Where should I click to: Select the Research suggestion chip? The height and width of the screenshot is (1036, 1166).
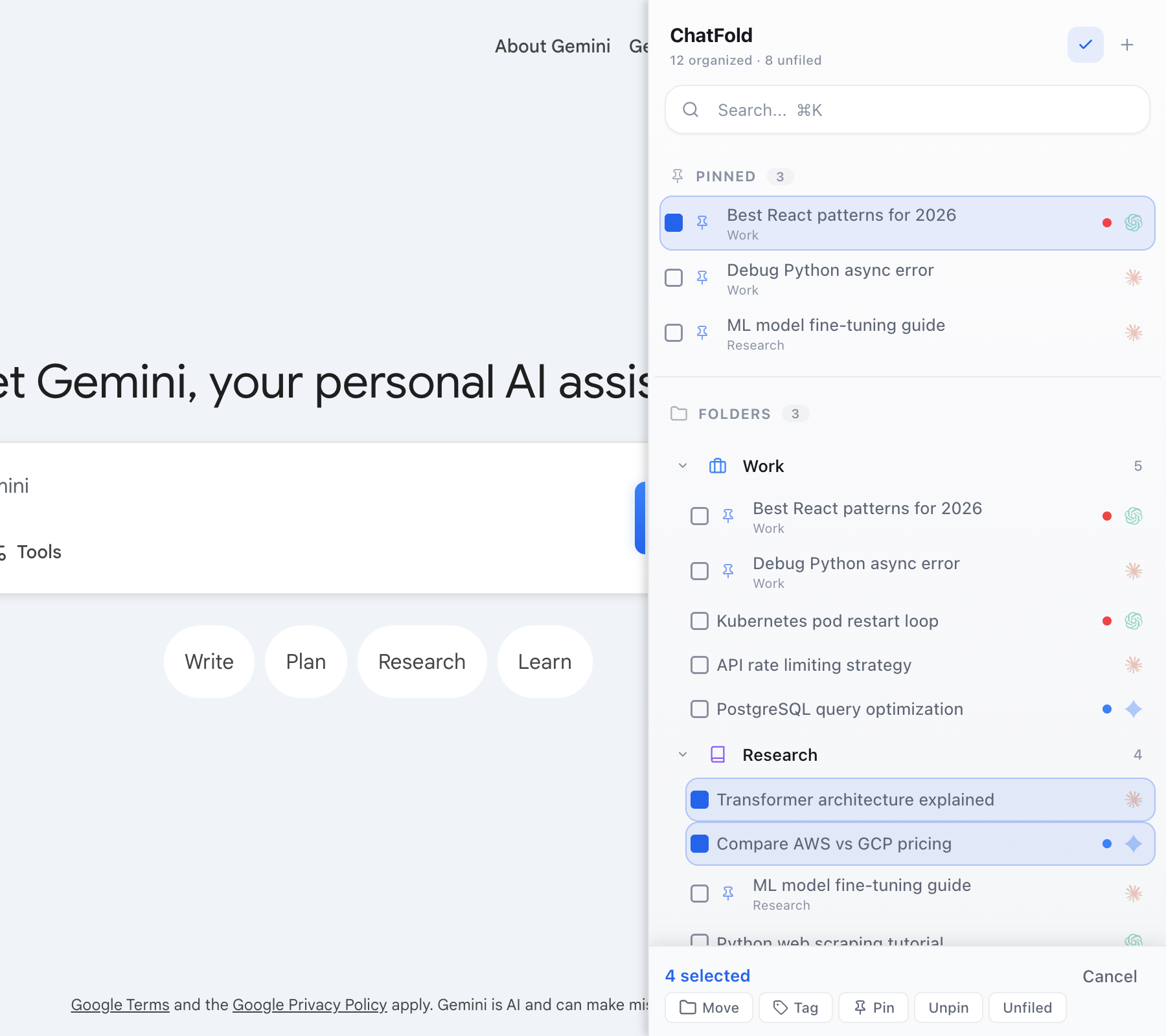tap(421, 661)
